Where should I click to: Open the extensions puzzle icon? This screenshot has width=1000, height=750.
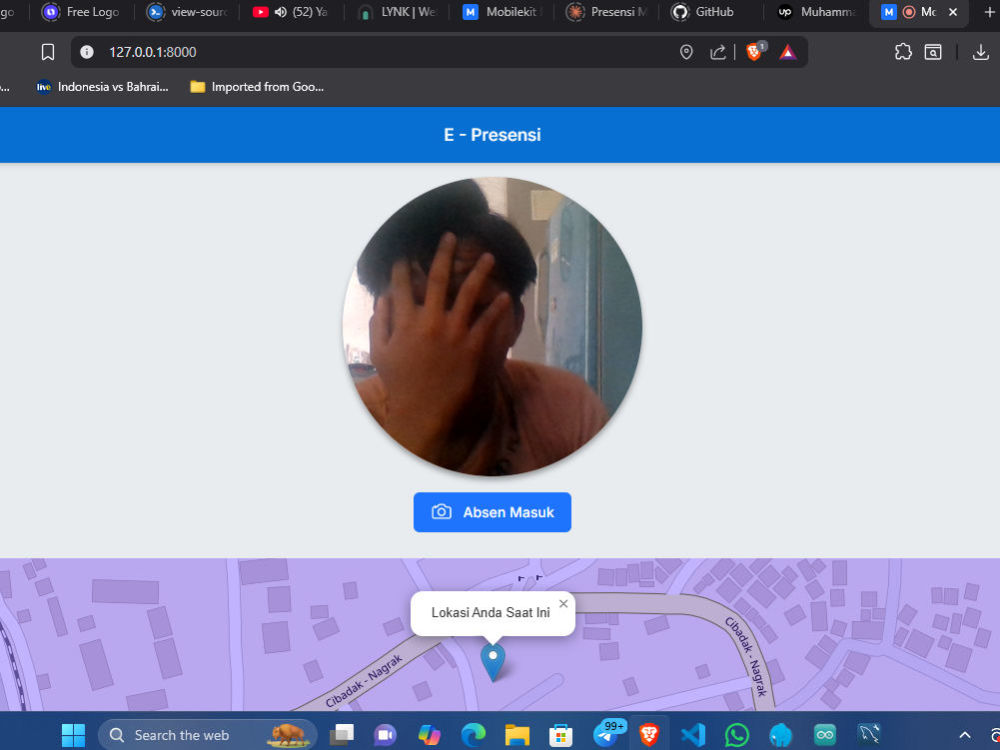(x=903, y=52)
